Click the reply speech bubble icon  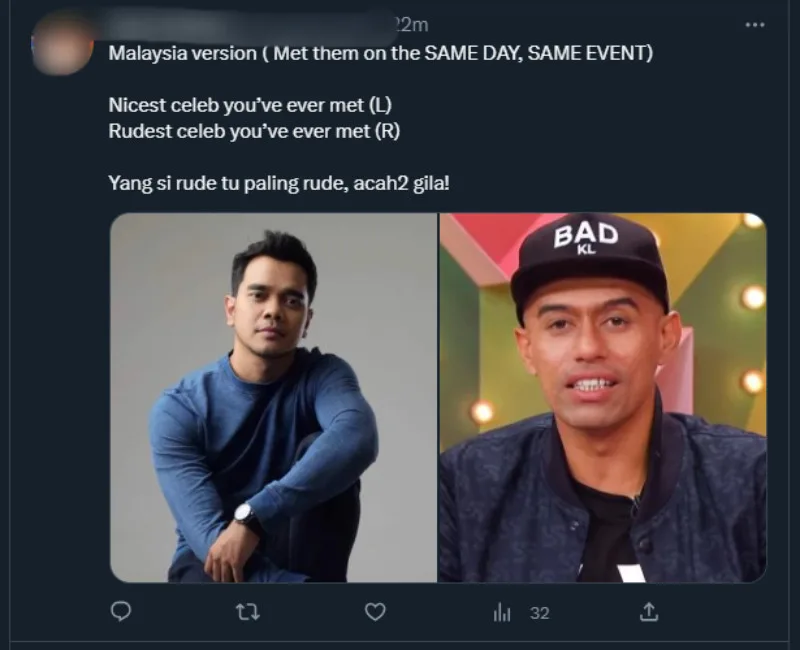(x=121, y=611)
